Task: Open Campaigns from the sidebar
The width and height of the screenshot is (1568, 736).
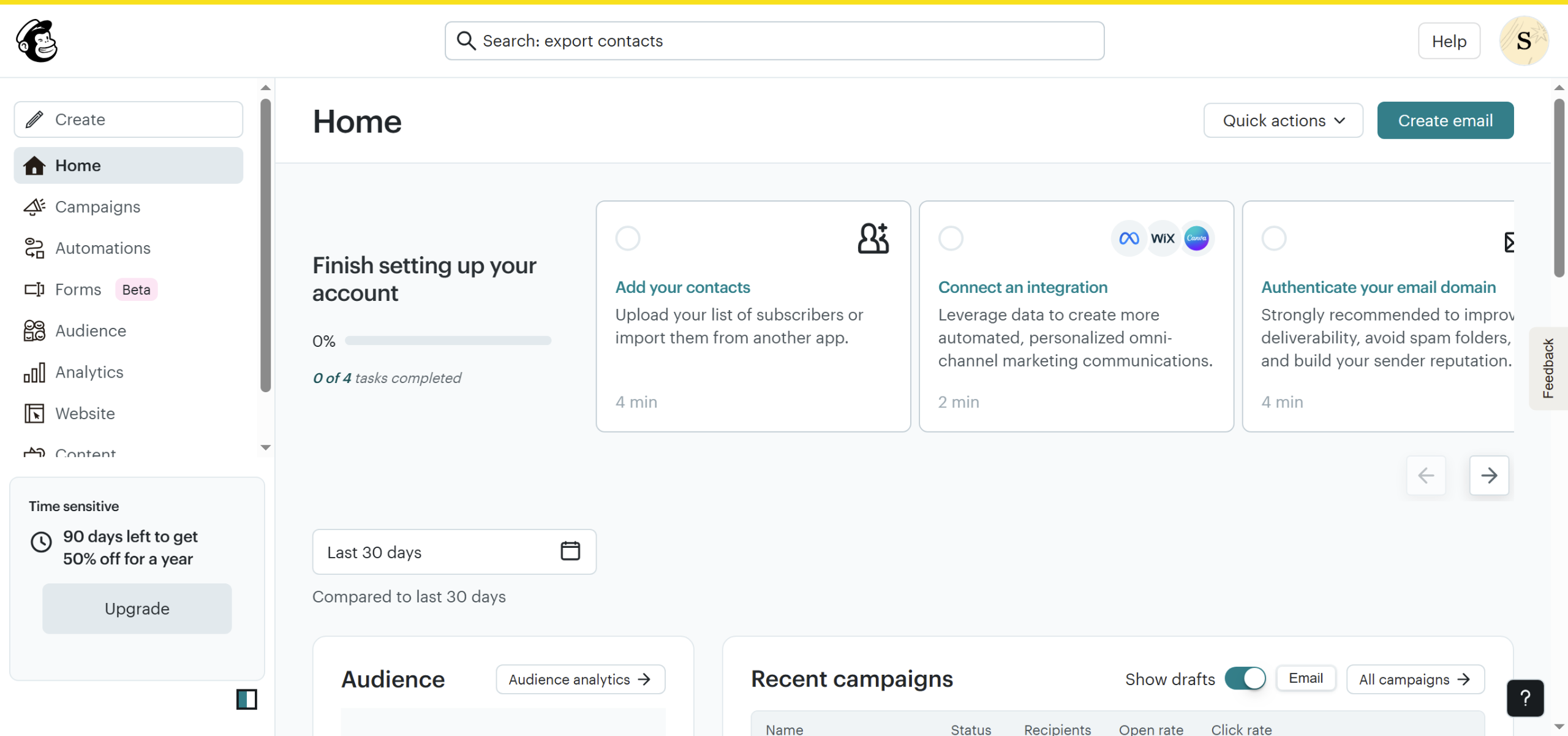Action: pos(97,207)
